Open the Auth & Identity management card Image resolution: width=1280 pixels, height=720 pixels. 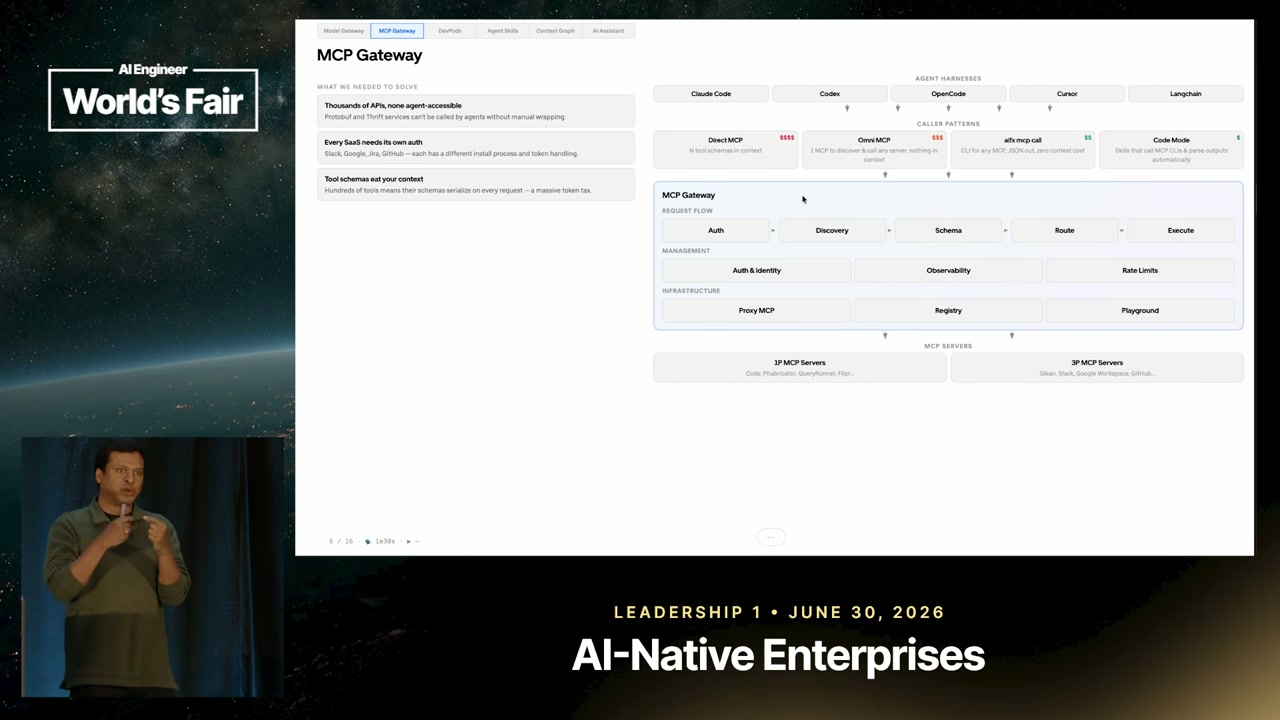tap(756, 271)
